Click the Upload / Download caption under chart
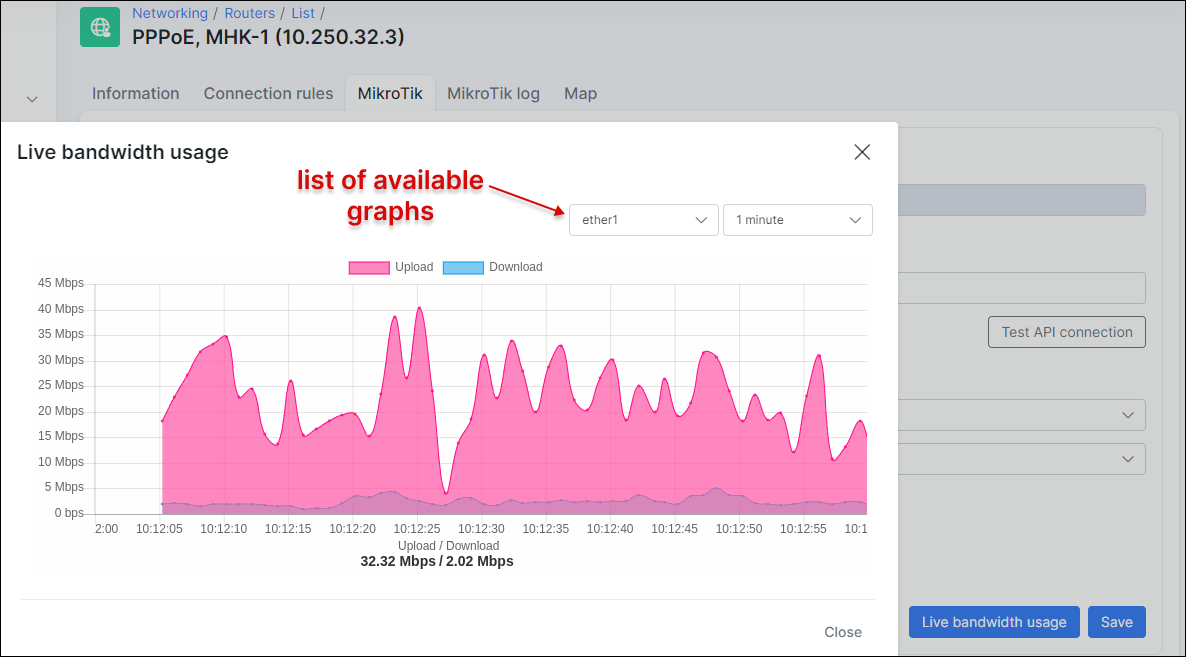This screenshot has width=1186, height=657. (x=449, y=546)
